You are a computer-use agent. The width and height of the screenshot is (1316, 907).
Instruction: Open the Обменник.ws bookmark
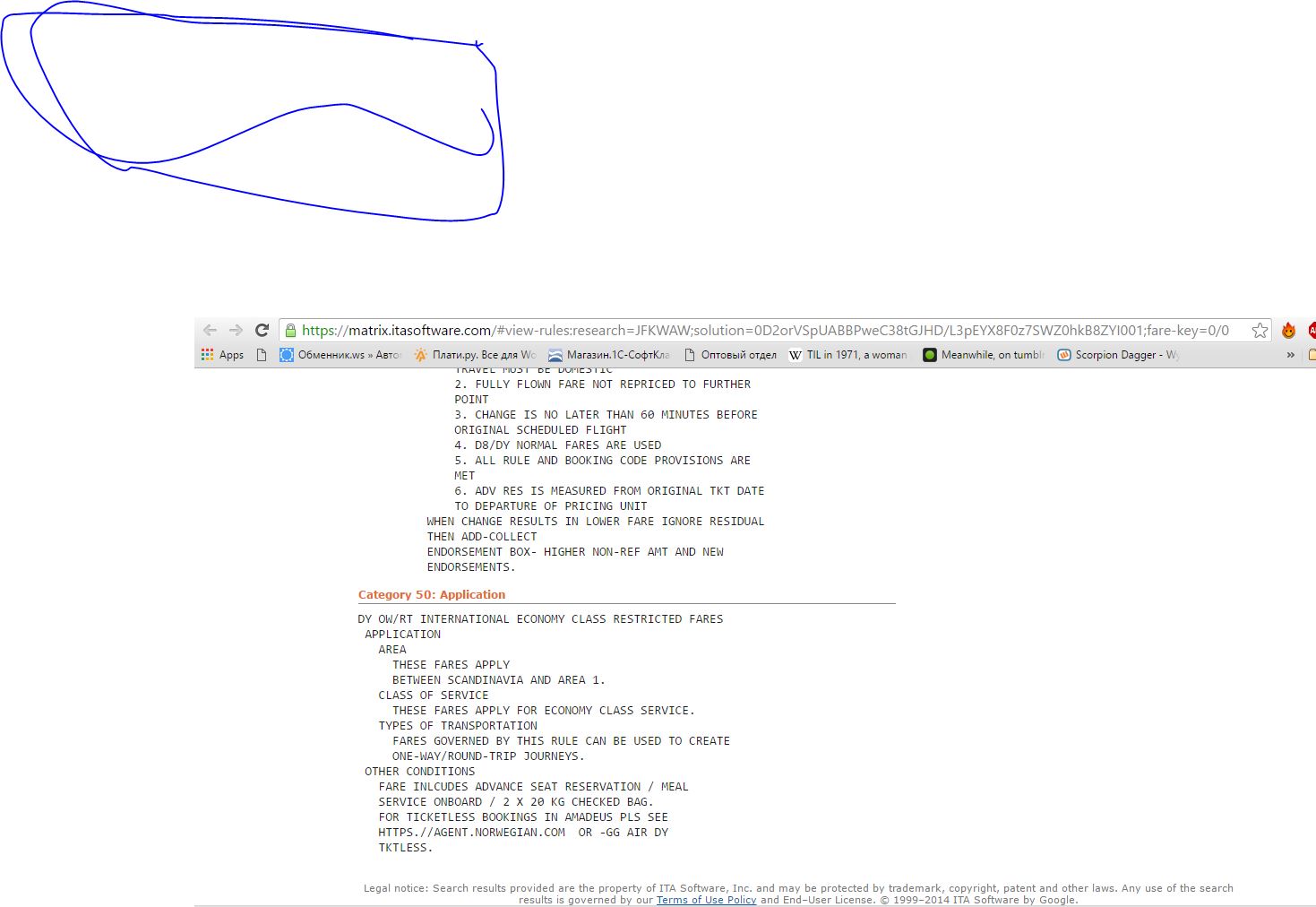[x=340, y=355]
